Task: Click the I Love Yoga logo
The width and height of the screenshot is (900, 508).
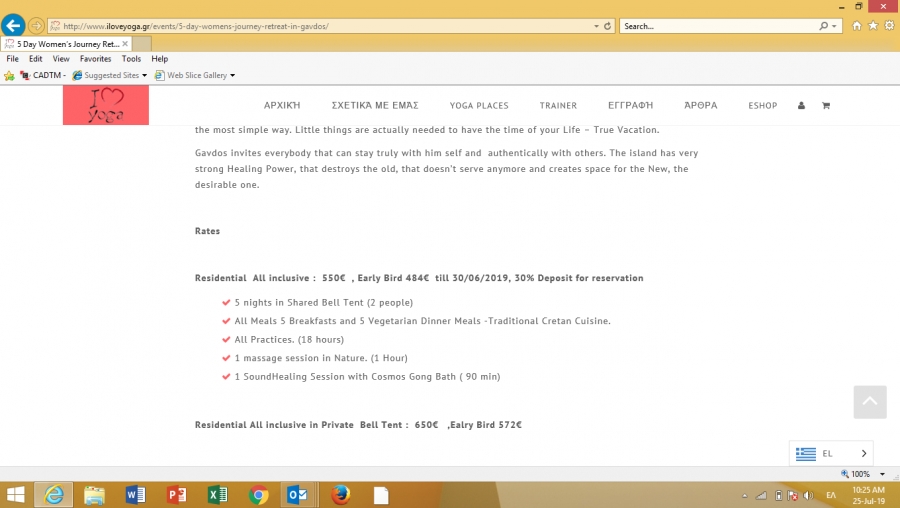Action: tap(105, 105)
